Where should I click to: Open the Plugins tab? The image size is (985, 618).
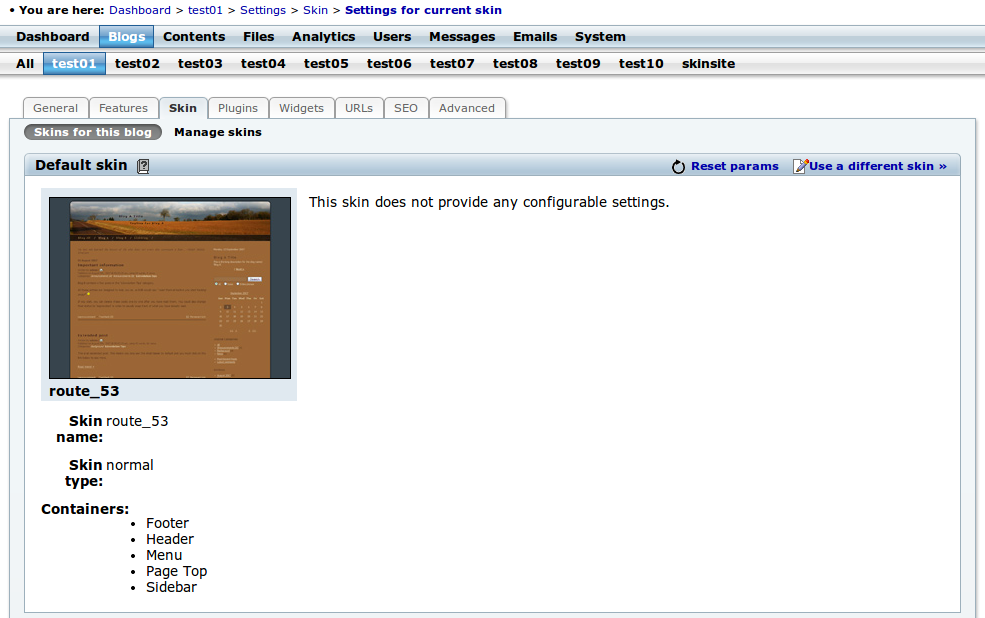238,108
